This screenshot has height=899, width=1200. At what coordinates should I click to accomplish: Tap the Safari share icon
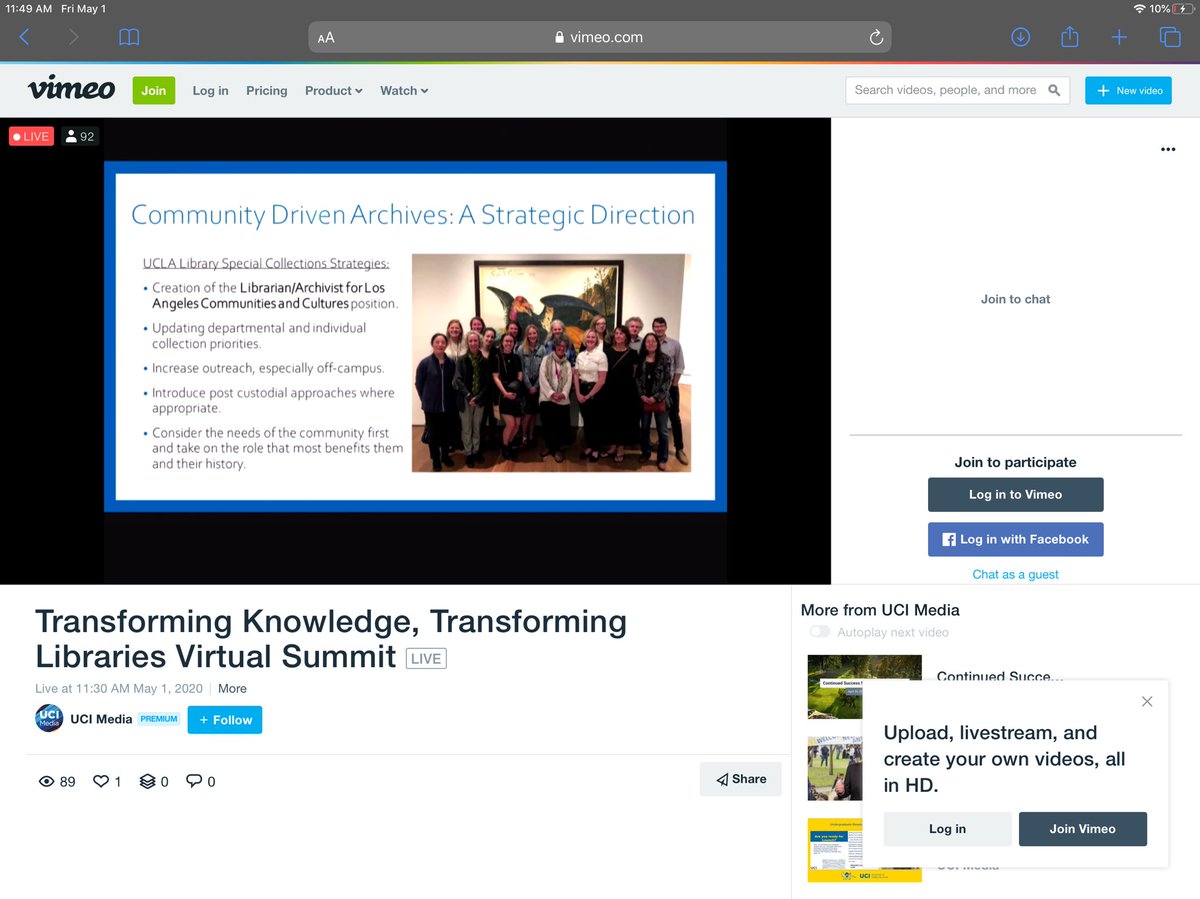click(x=1069, y=36)
